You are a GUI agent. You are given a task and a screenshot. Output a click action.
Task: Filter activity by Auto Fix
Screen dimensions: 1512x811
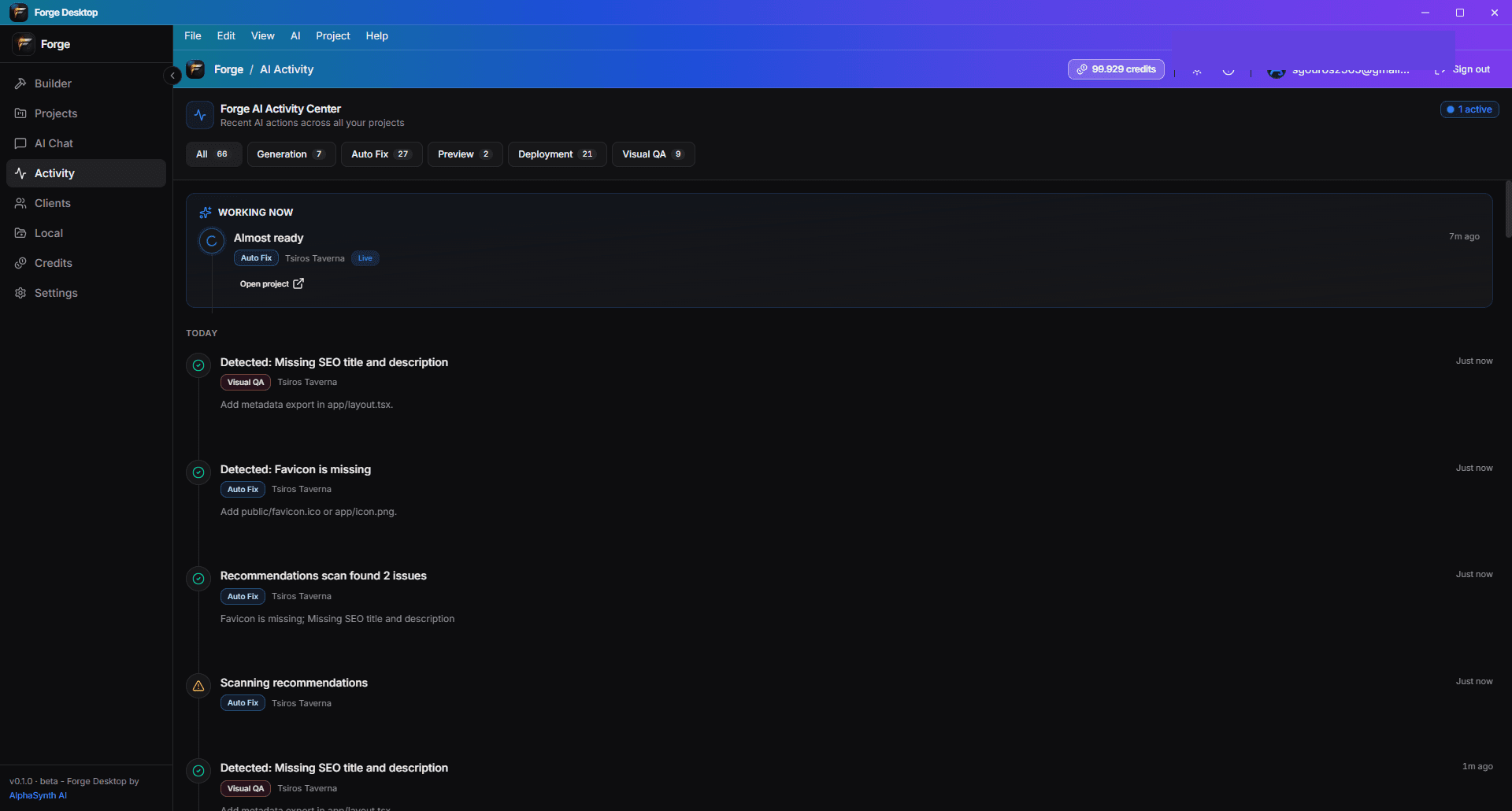pyautogui.click(x=381, y=154)
